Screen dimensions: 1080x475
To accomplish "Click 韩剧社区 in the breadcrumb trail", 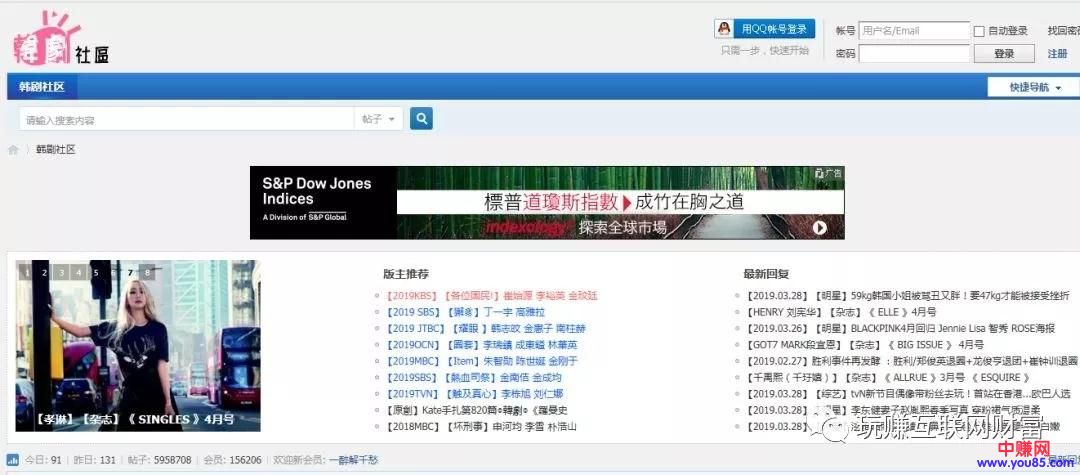I will click(x=56, y=150).
